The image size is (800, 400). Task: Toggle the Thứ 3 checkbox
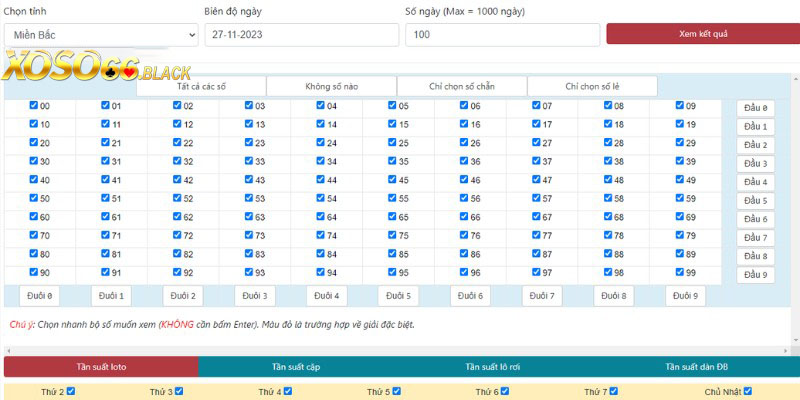pyautogui.click(x=179, y=391)
